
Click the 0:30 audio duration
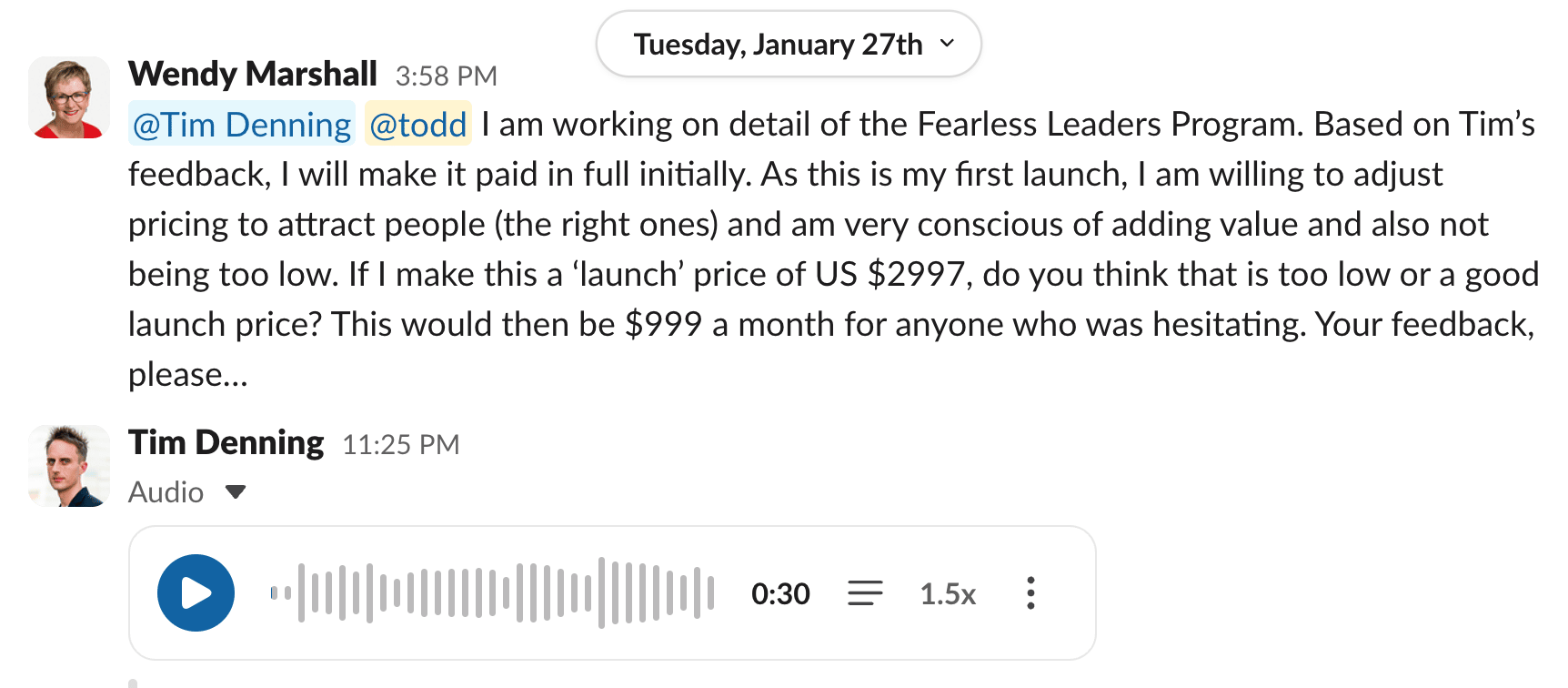point(780,594)
